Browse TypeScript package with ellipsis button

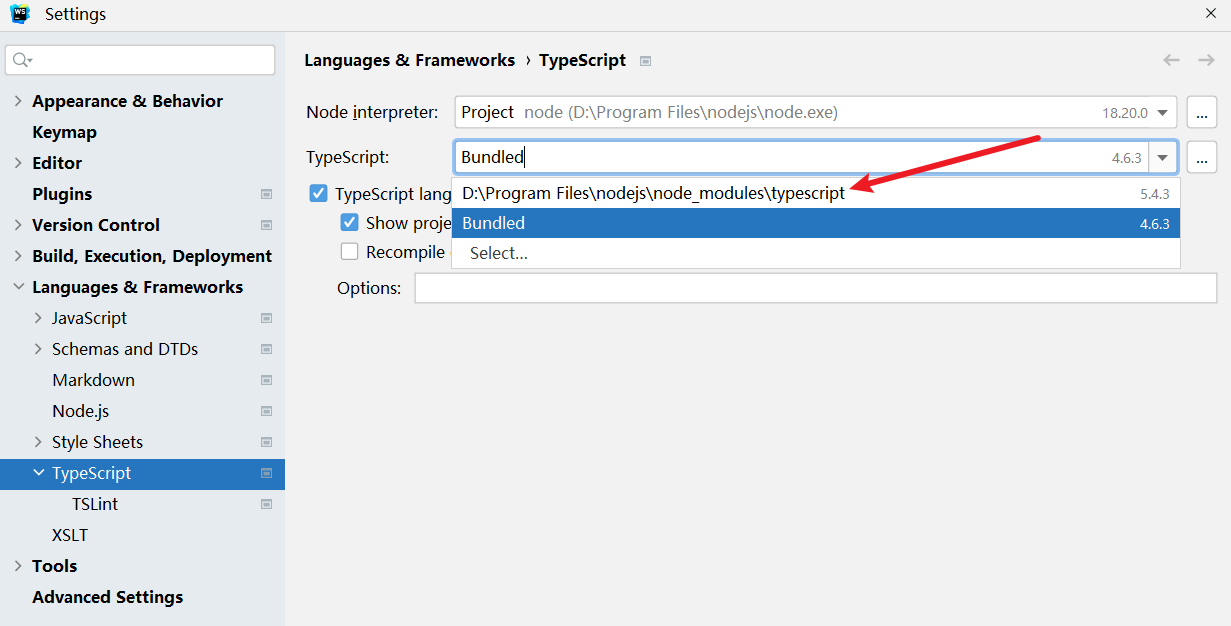tap(1202, 158)
